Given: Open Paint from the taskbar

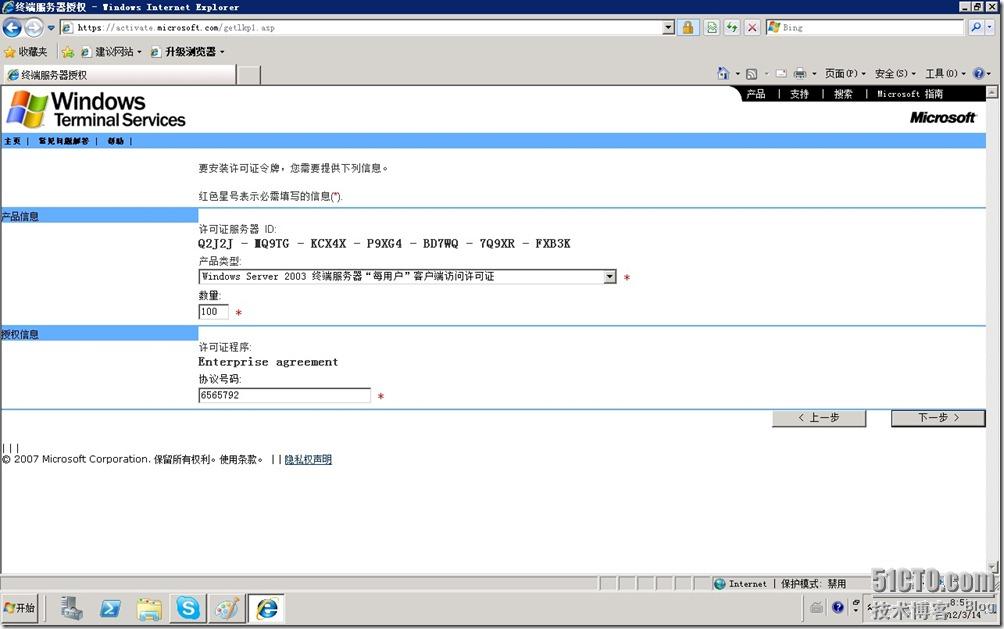Looking at the screenshot, I should pos(227,608).
